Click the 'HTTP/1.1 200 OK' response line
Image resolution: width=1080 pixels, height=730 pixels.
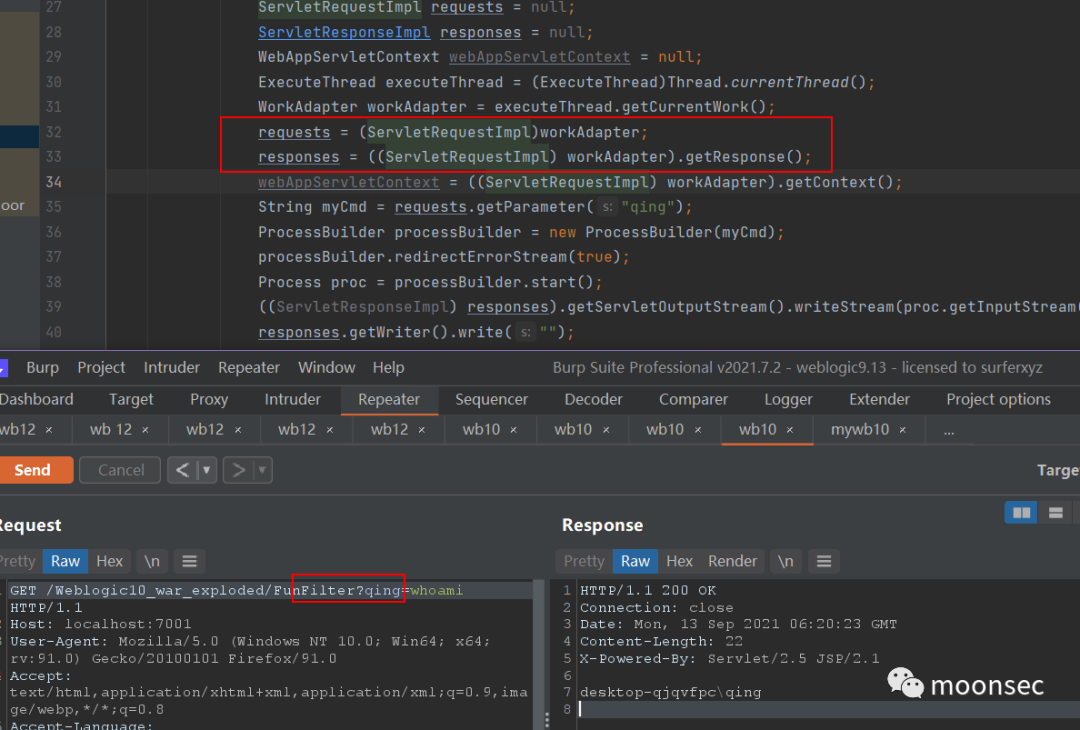click(x=647, y=590)
